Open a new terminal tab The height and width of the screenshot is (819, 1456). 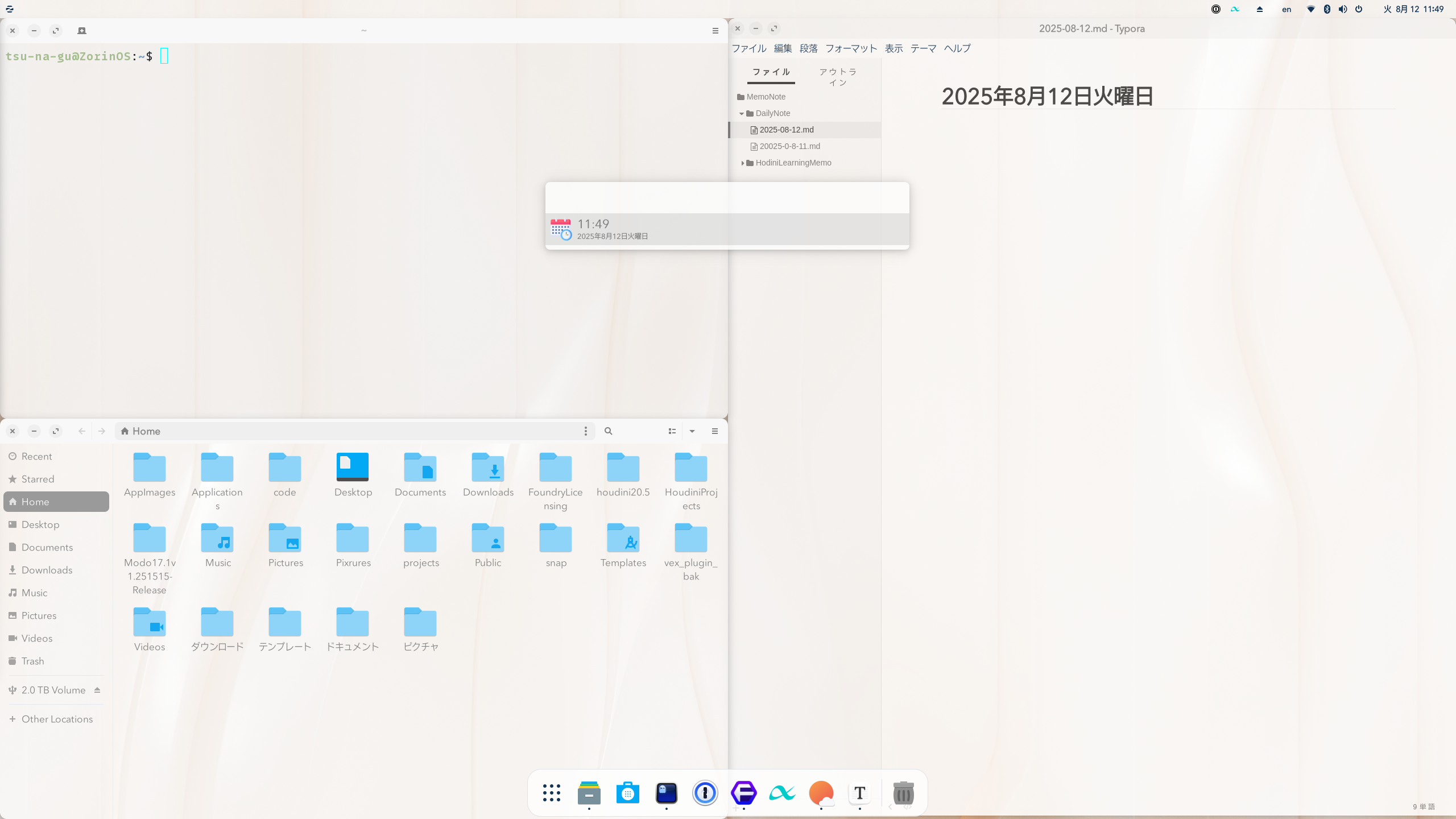(x=81, y=31)
